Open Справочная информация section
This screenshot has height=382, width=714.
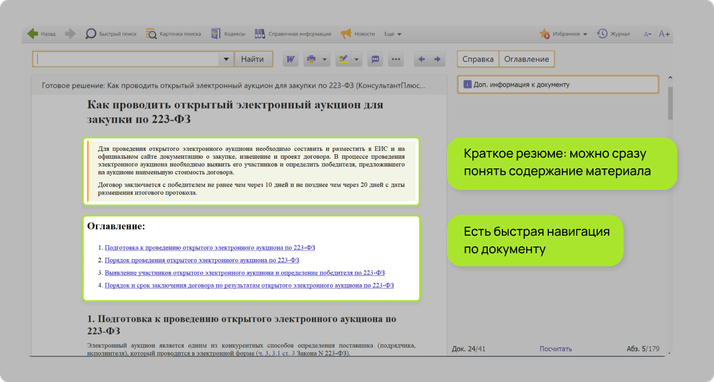pyautogui.click(x=293, y=34)
